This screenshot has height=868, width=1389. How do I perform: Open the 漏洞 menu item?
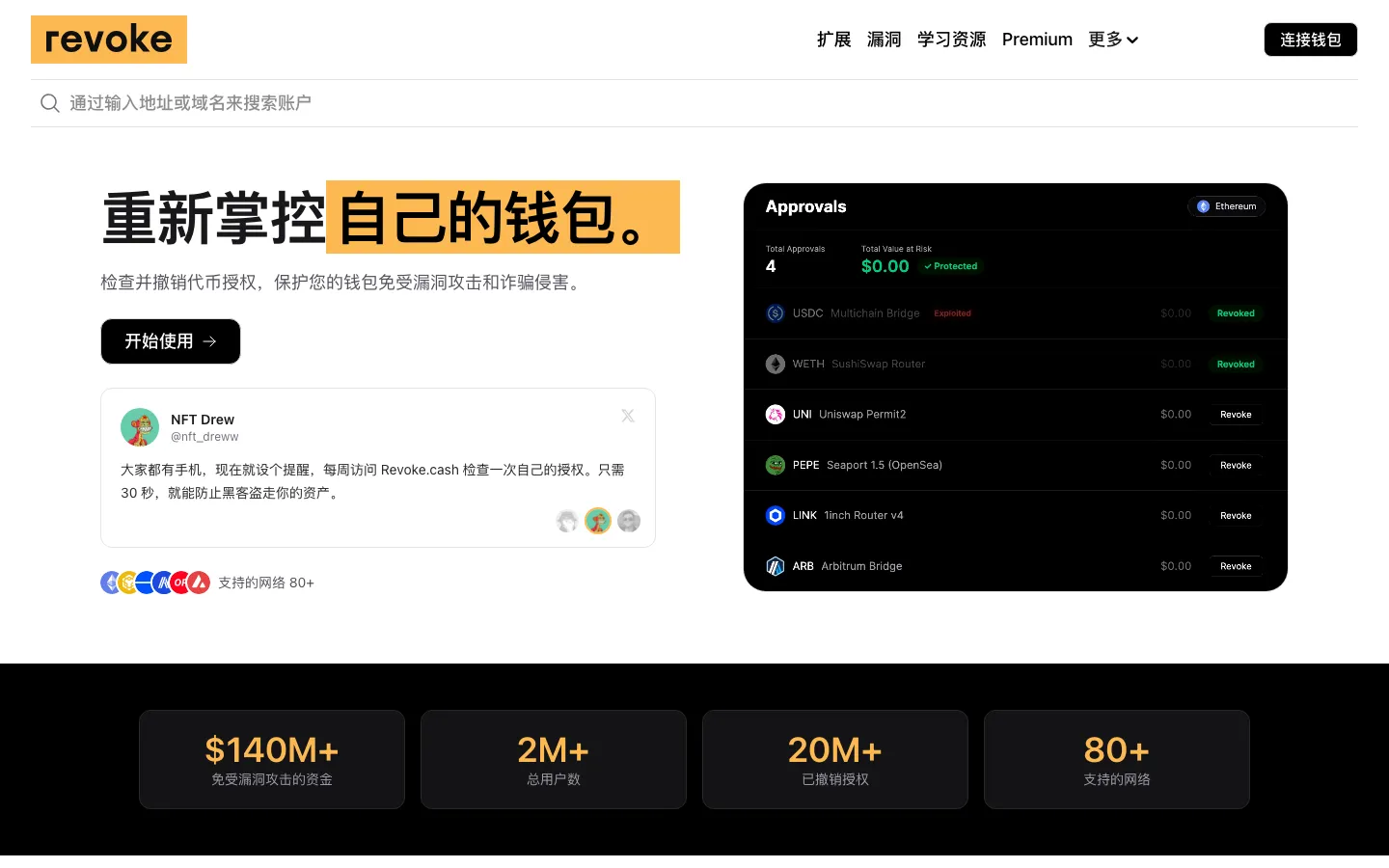click(x=884, y=40)
